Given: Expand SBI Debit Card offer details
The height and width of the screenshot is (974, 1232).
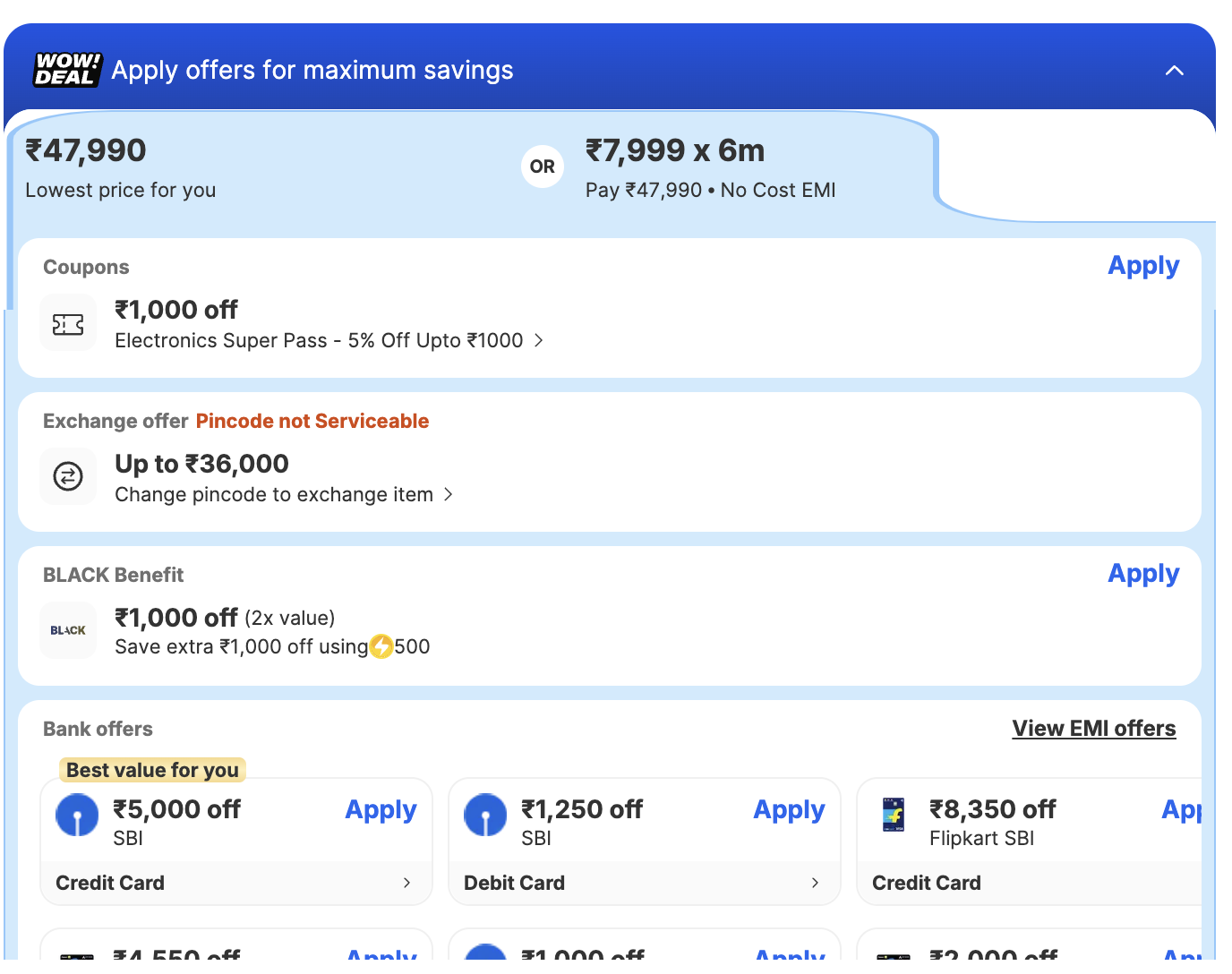Looking at the screenshot, I should tap(815, 883).
